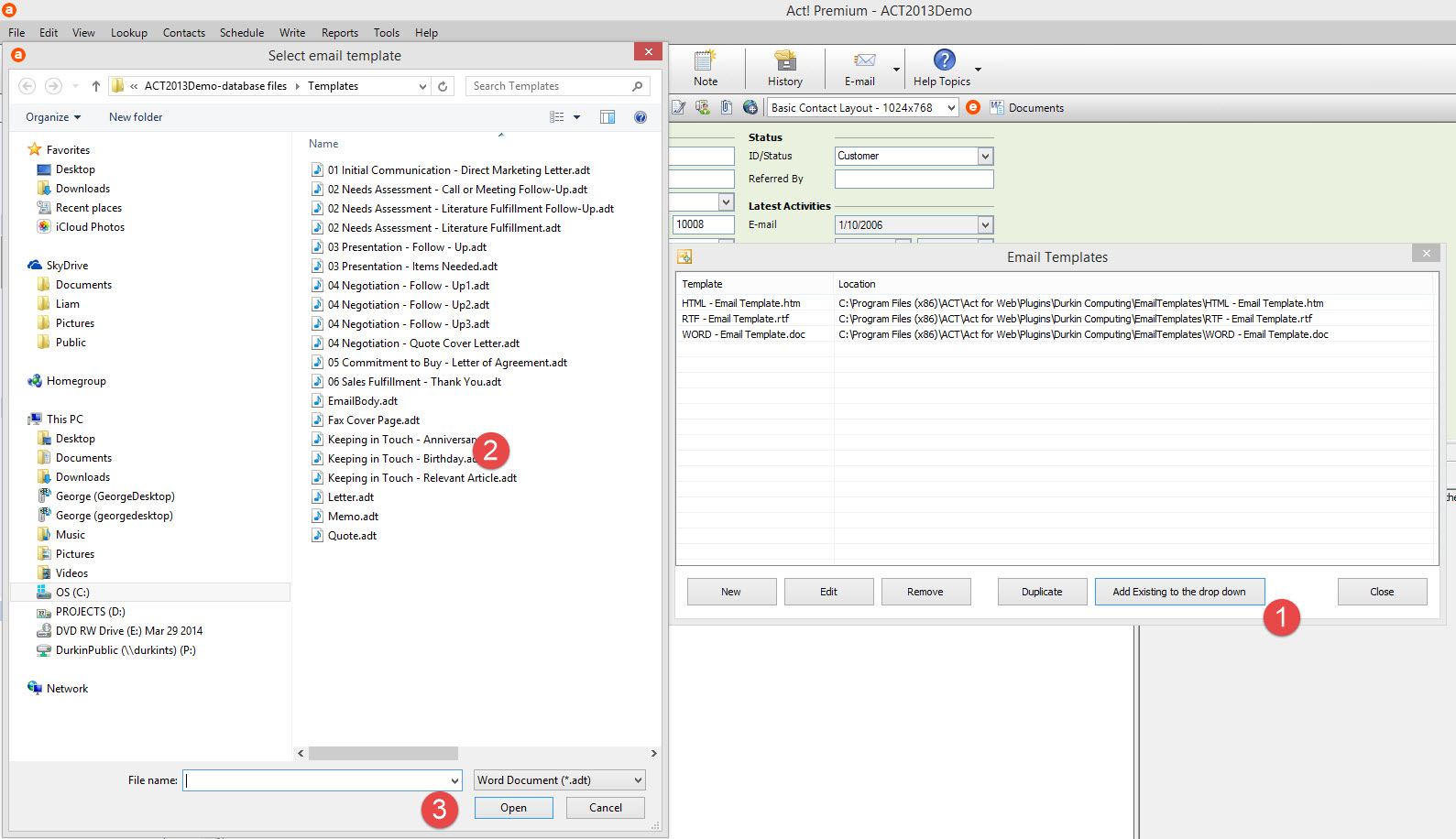Click the edit layout pencil icon
Image resolution: width=1456 pixels, height=839 pixels.
(679, 108)
